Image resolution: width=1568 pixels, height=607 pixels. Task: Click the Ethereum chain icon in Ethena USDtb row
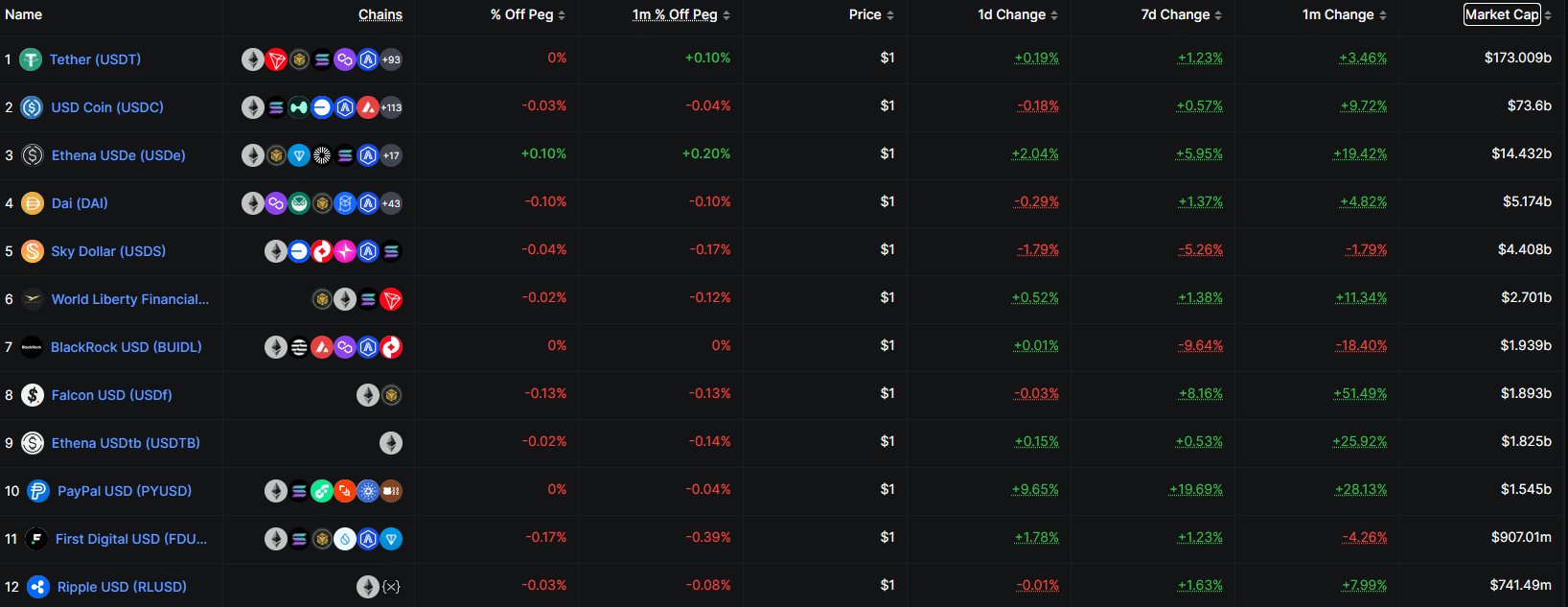coord(391,443)
